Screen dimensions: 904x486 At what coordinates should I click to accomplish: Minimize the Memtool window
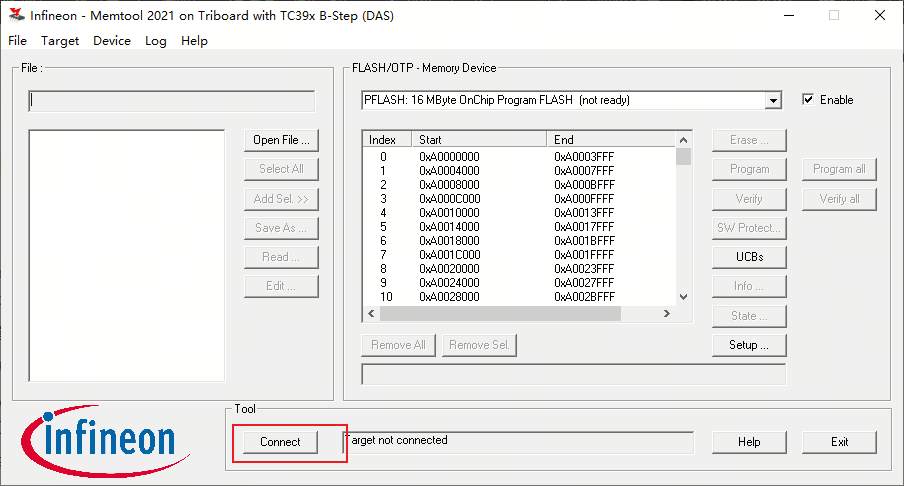click(789, 16)
